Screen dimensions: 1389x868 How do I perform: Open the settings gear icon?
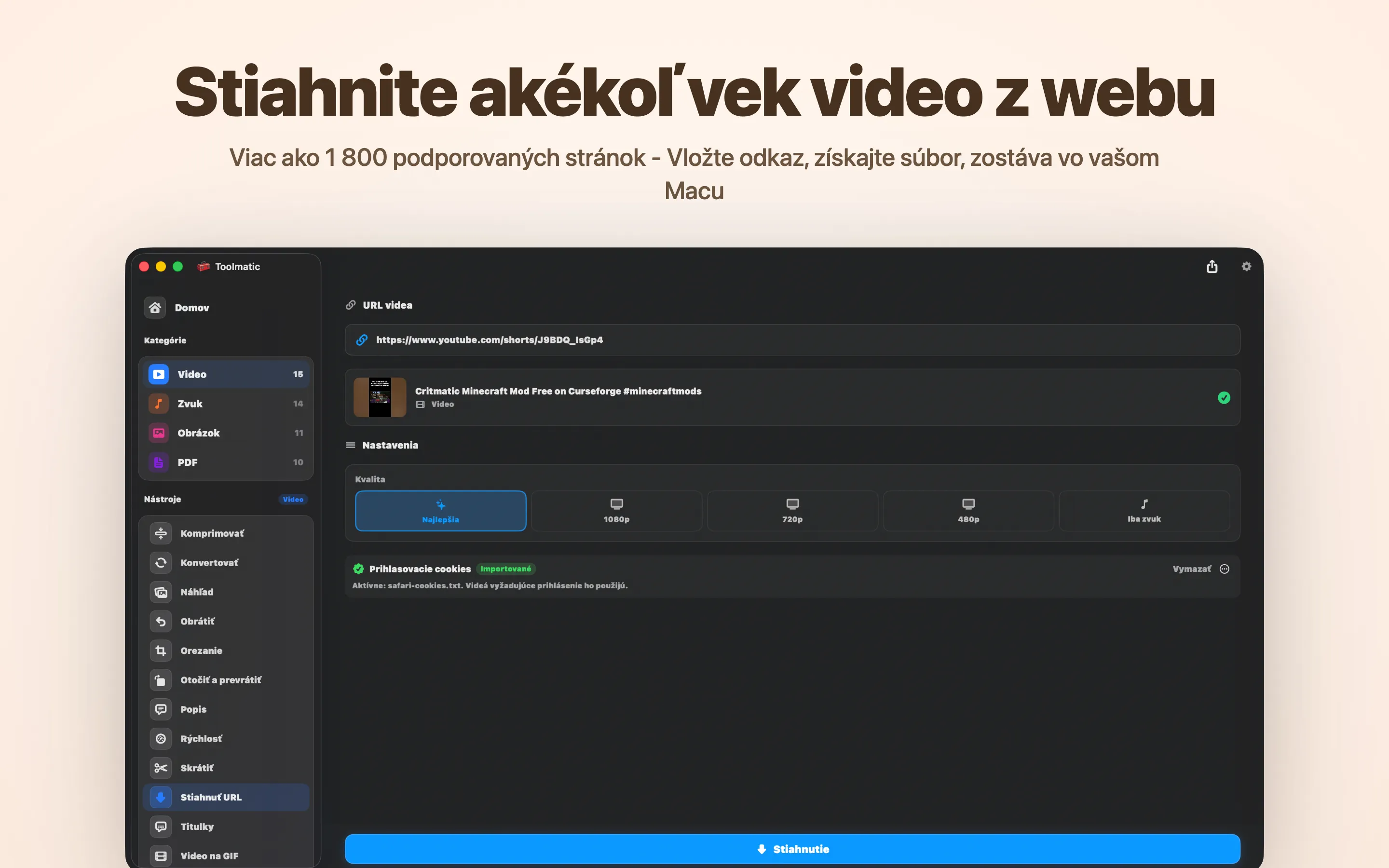click(1246, 266)
